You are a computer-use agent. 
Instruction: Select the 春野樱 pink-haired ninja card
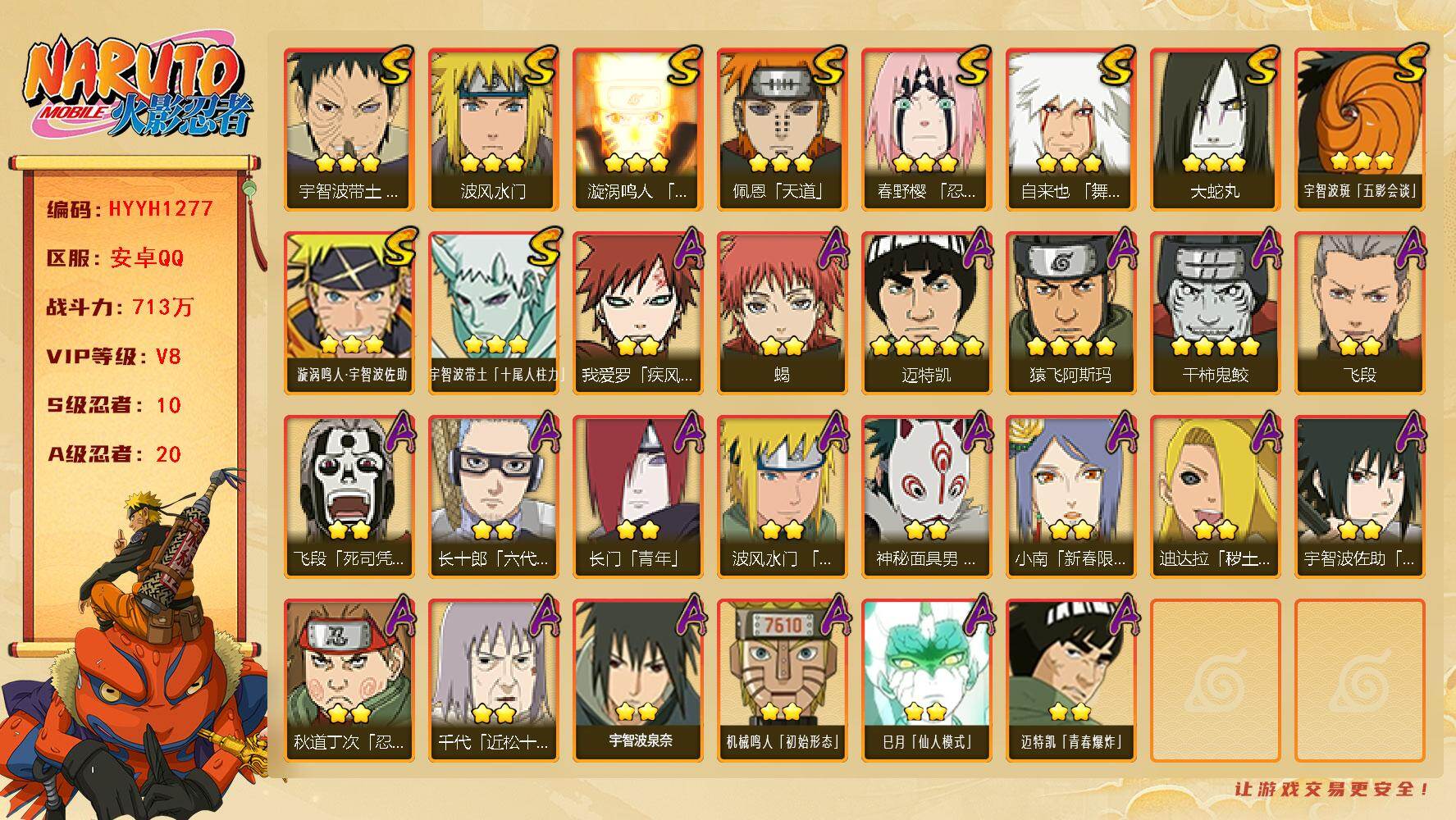926,129
